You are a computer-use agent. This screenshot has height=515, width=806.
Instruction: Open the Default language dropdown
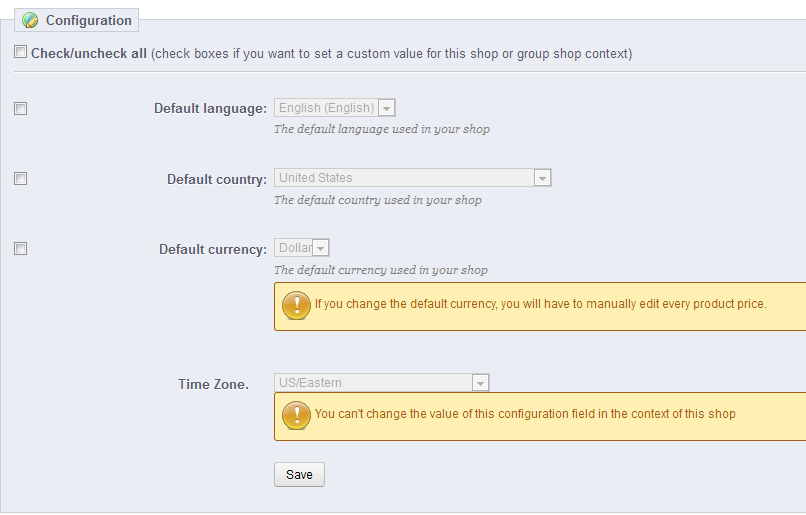pyautogui.click(x=336, y=108)
